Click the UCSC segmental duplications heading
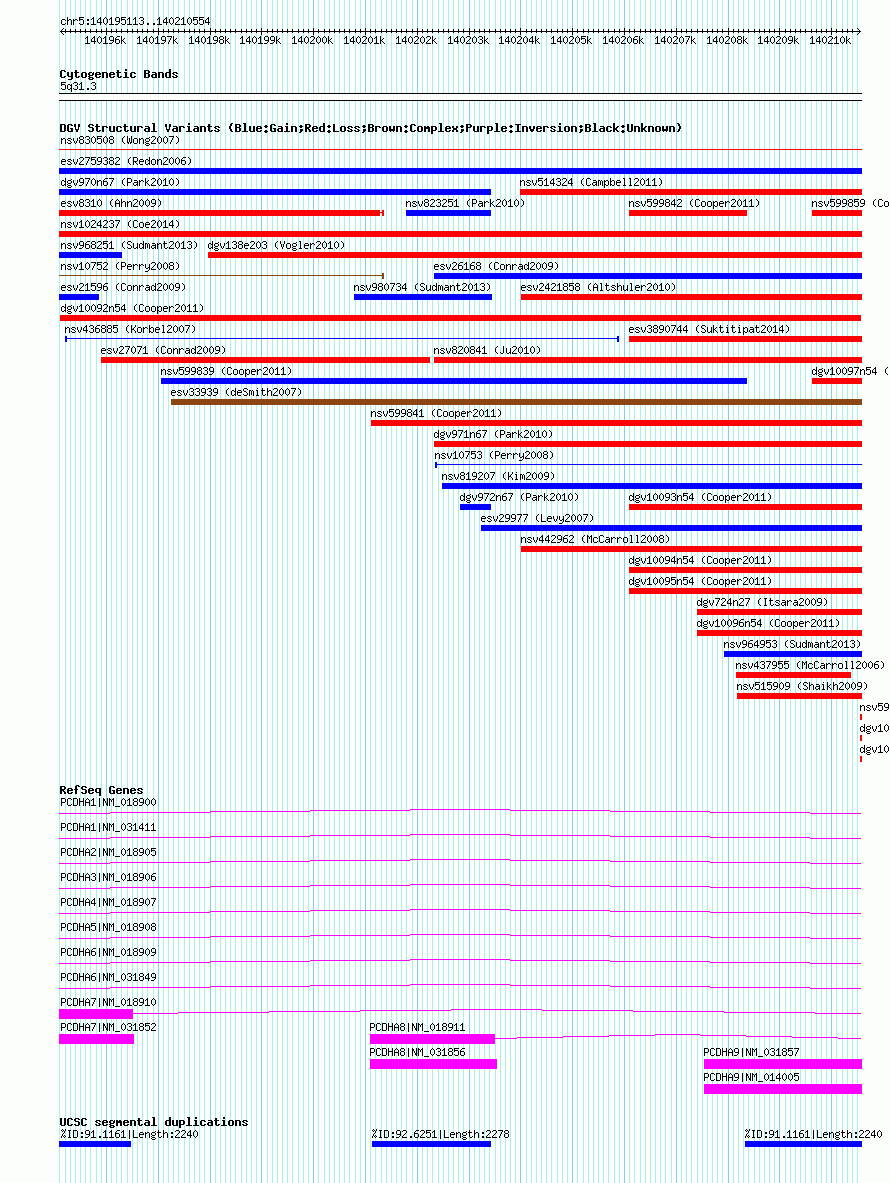Viewport: 890px width, 1183px height. click(154, 1122)
